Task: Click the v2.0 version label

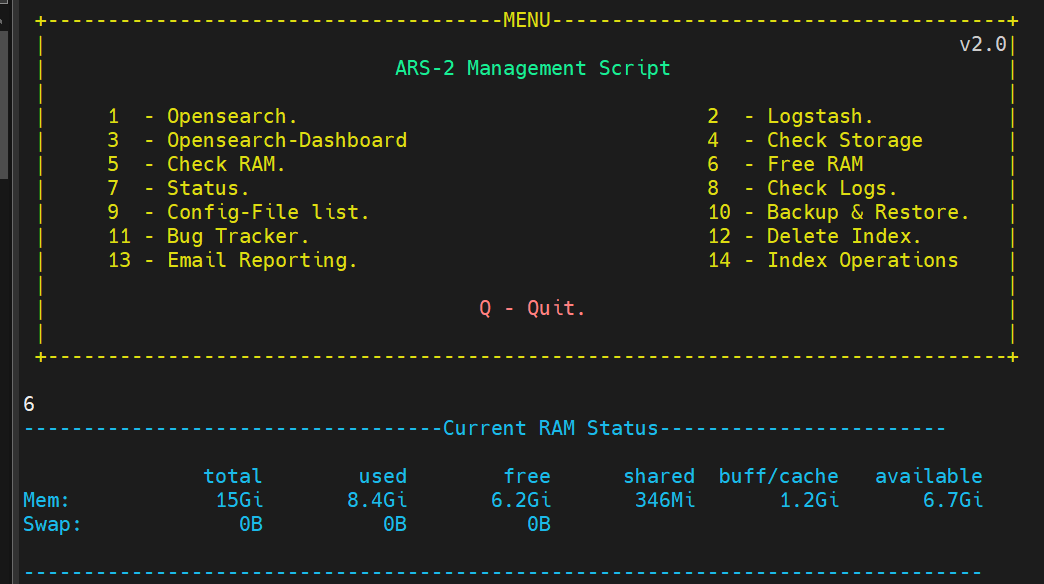Action: 982,44
